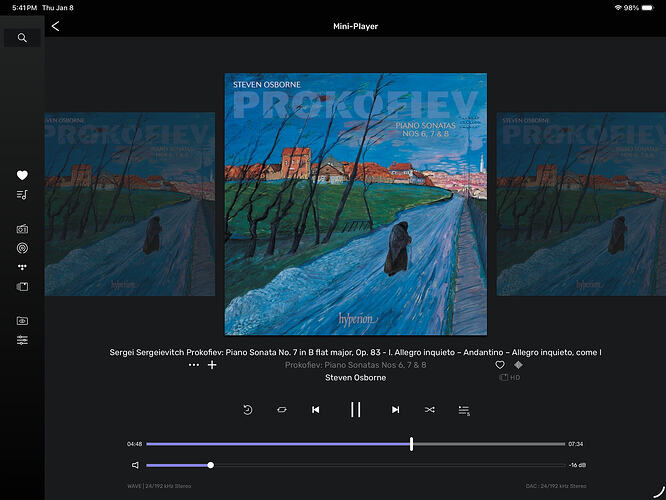Open the settings sliders icon in sidebar
The height and width of the screenshot is (500, 666).
[22, 340]
